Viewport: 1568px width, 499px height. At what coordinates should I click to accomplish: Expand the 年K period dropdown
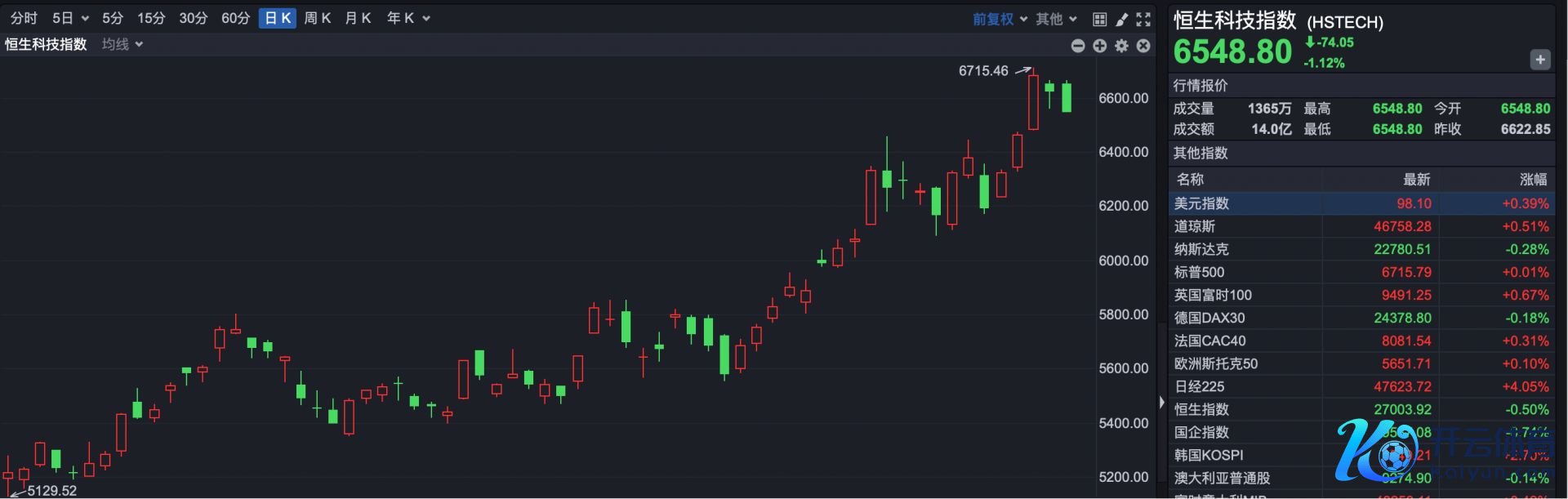point(408,18)
